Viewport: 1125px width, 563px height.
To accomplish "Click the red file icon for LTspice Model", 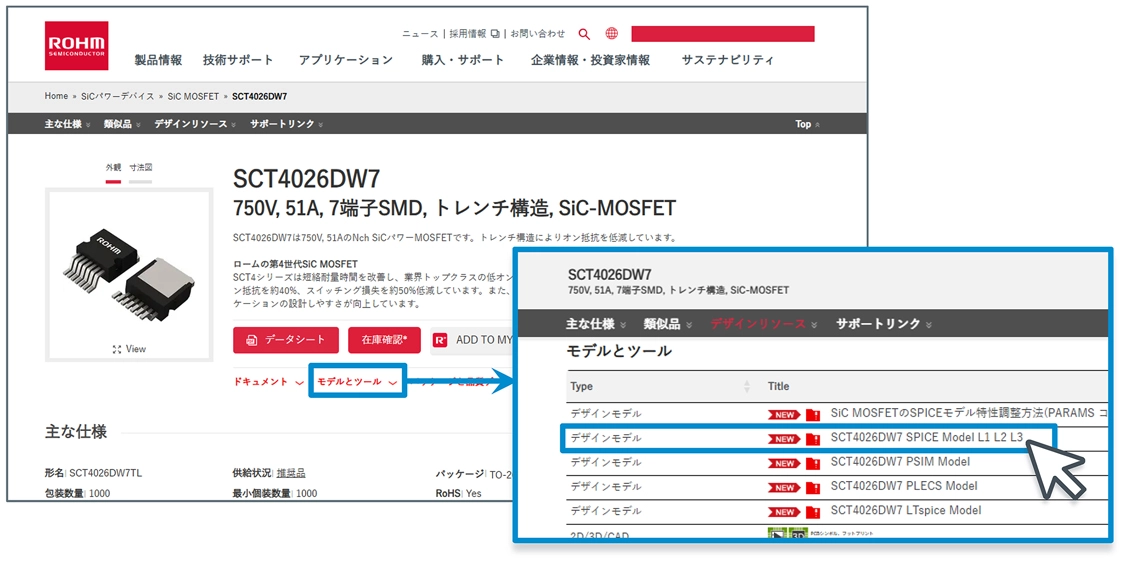I will click(813, 511).
